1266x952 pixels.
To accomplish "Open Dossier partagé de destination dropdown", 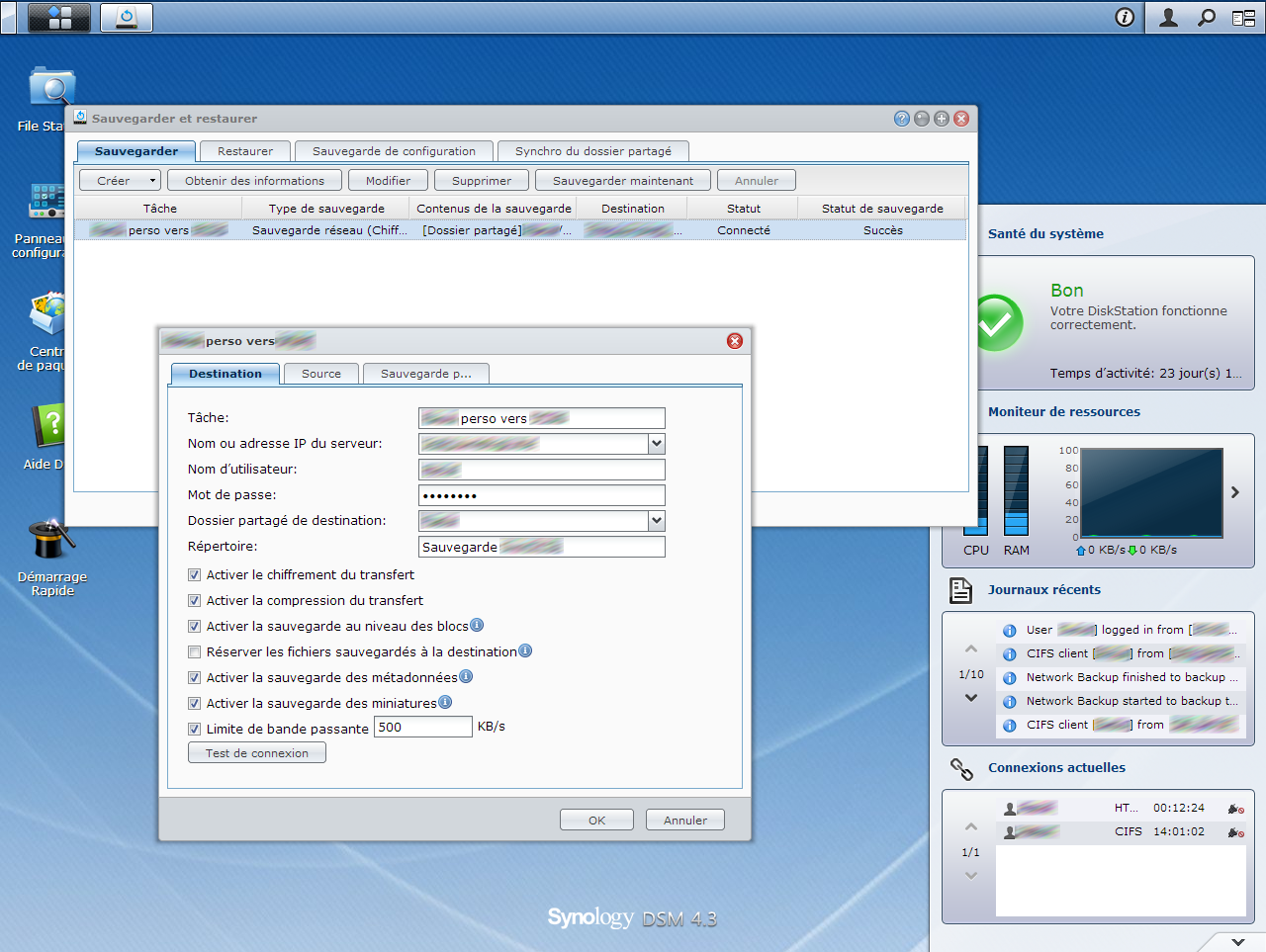I will 657,521.
